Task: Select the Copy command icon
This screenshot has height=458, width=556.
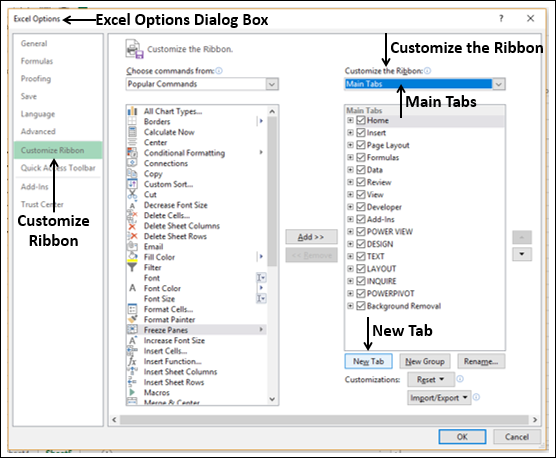Action: [x=132, y=174]
